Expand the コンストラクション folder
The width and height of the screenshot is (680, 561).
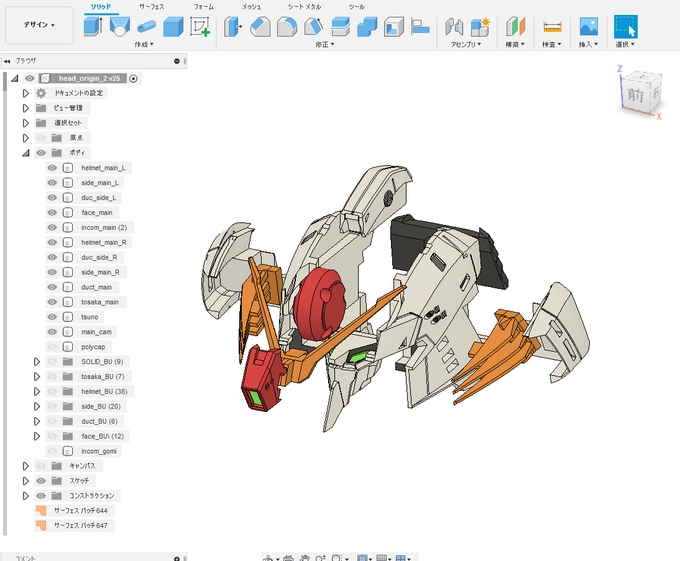pyautogui.click(x=26, y=496)
